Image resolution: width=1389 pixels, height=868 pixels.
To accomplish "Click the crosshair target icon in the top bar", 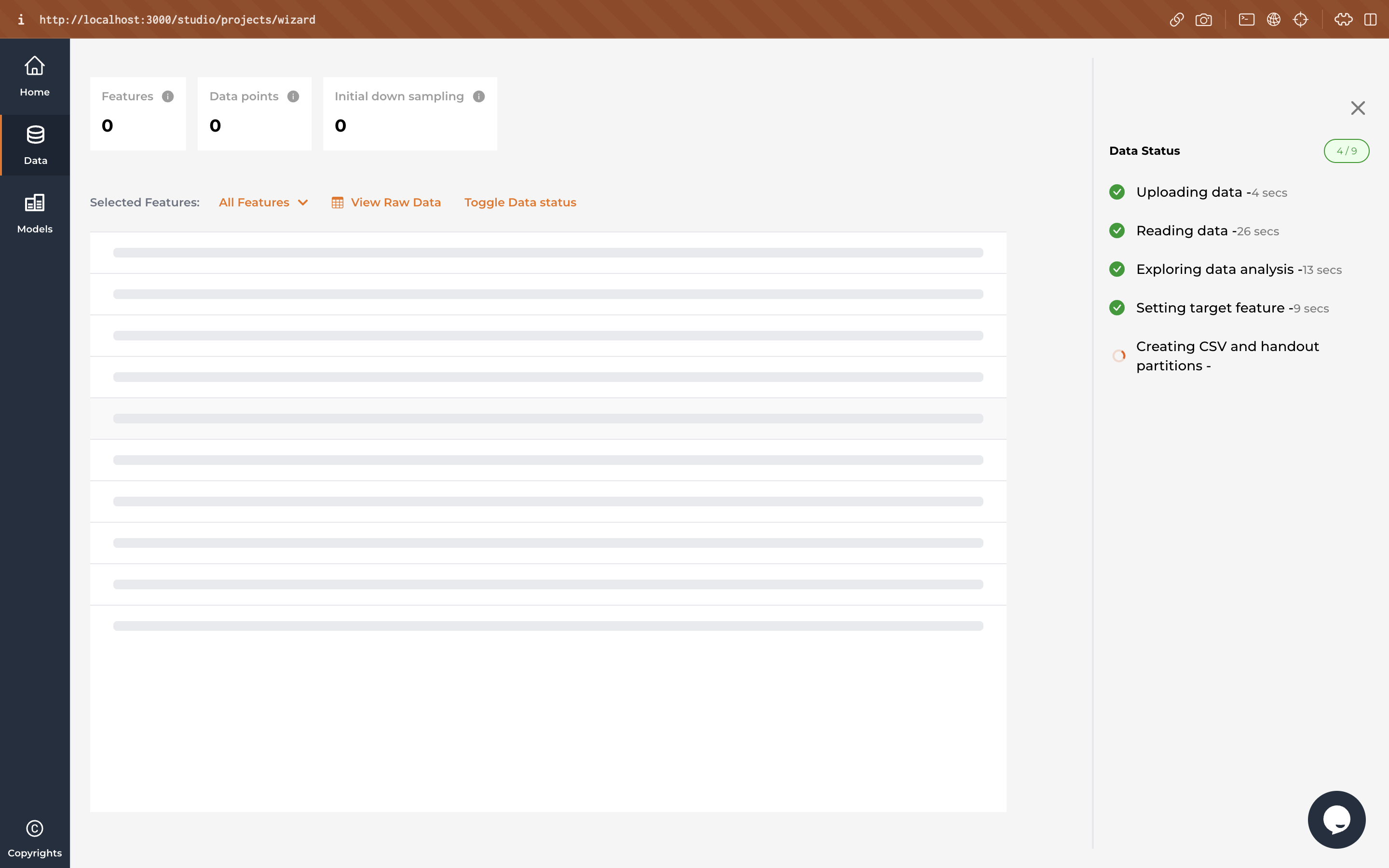I will 1301,19.
